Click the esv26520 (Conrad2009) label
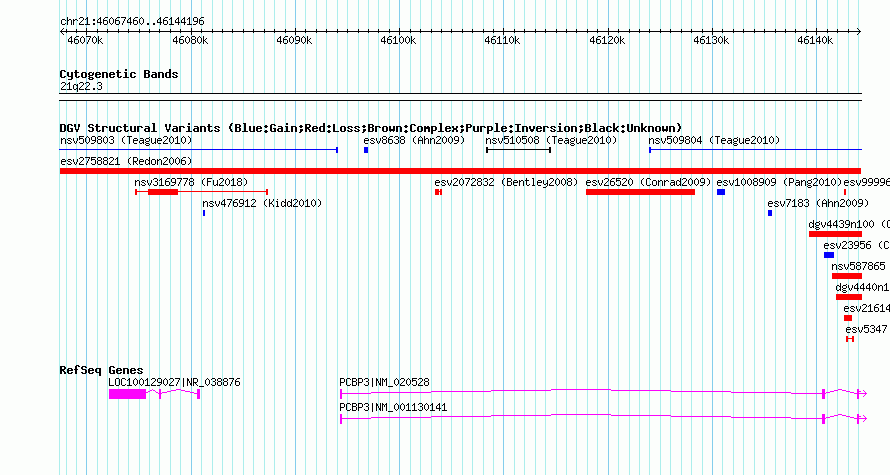The width and height of the screenshot is (890, 475). point(648,182)
